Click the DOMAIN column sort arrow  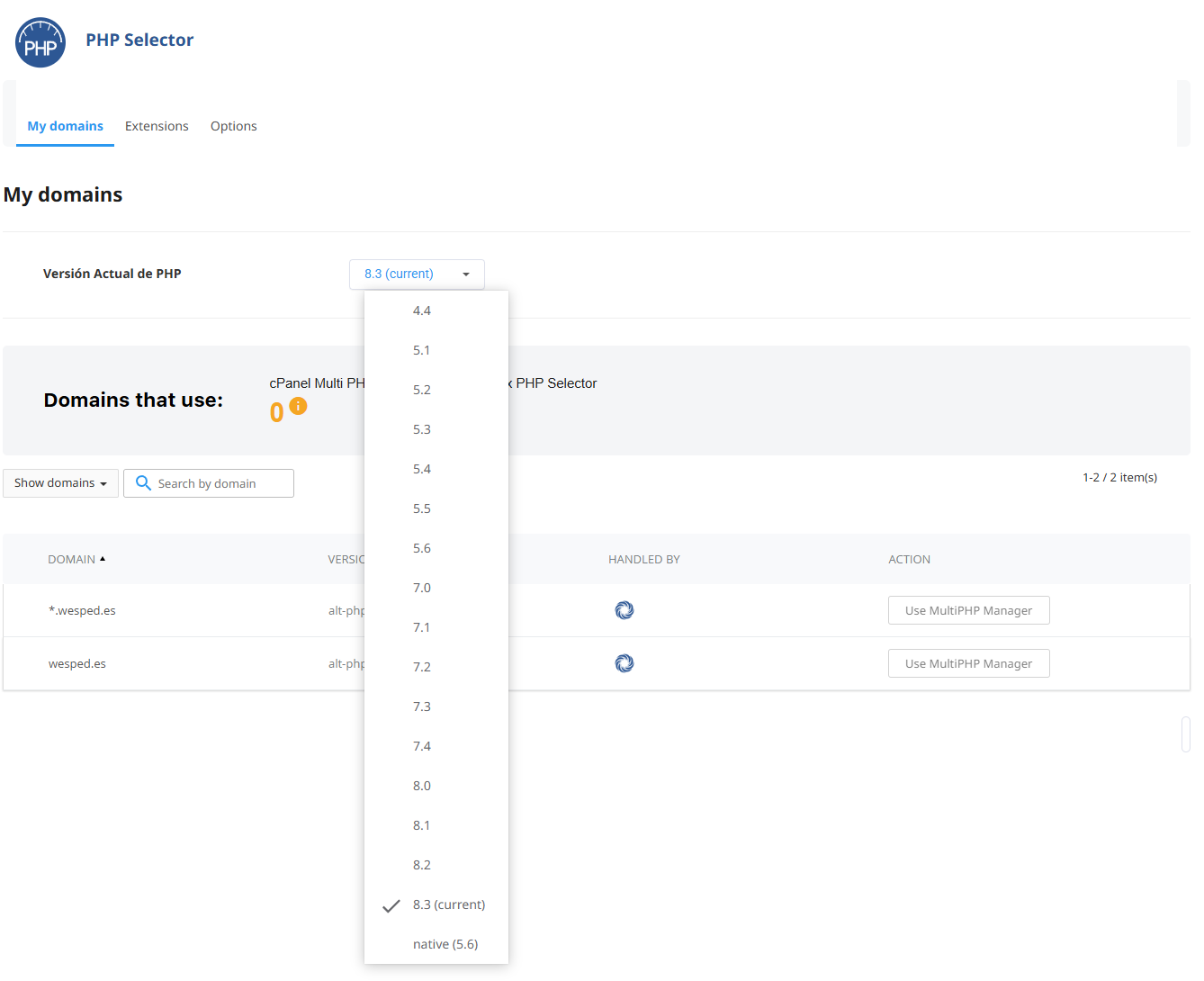pos(103,559)
